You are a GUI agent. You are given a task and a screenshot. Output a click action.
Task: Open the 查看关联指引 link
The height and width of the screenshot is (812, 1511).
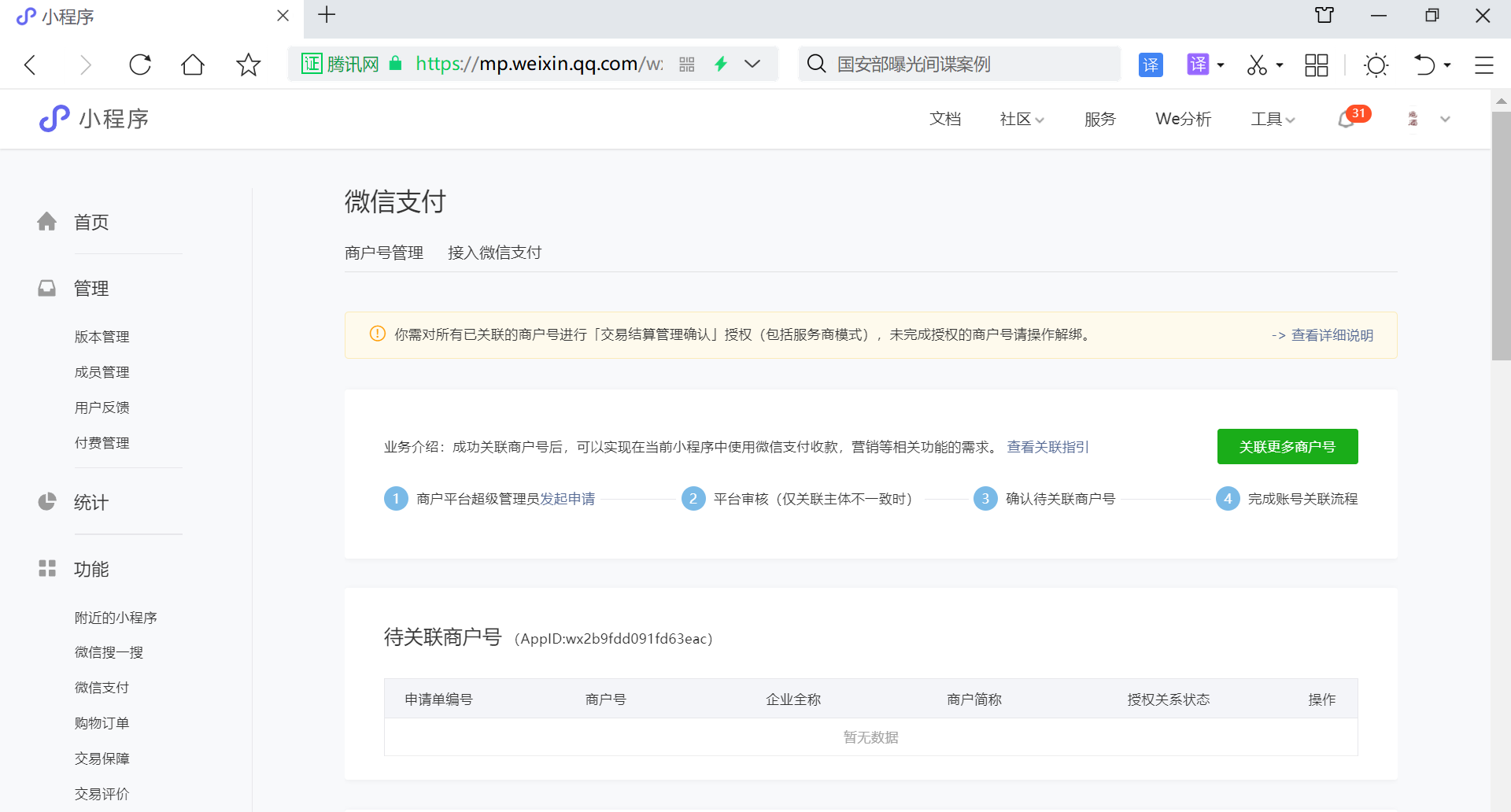tap(1048, 447)
